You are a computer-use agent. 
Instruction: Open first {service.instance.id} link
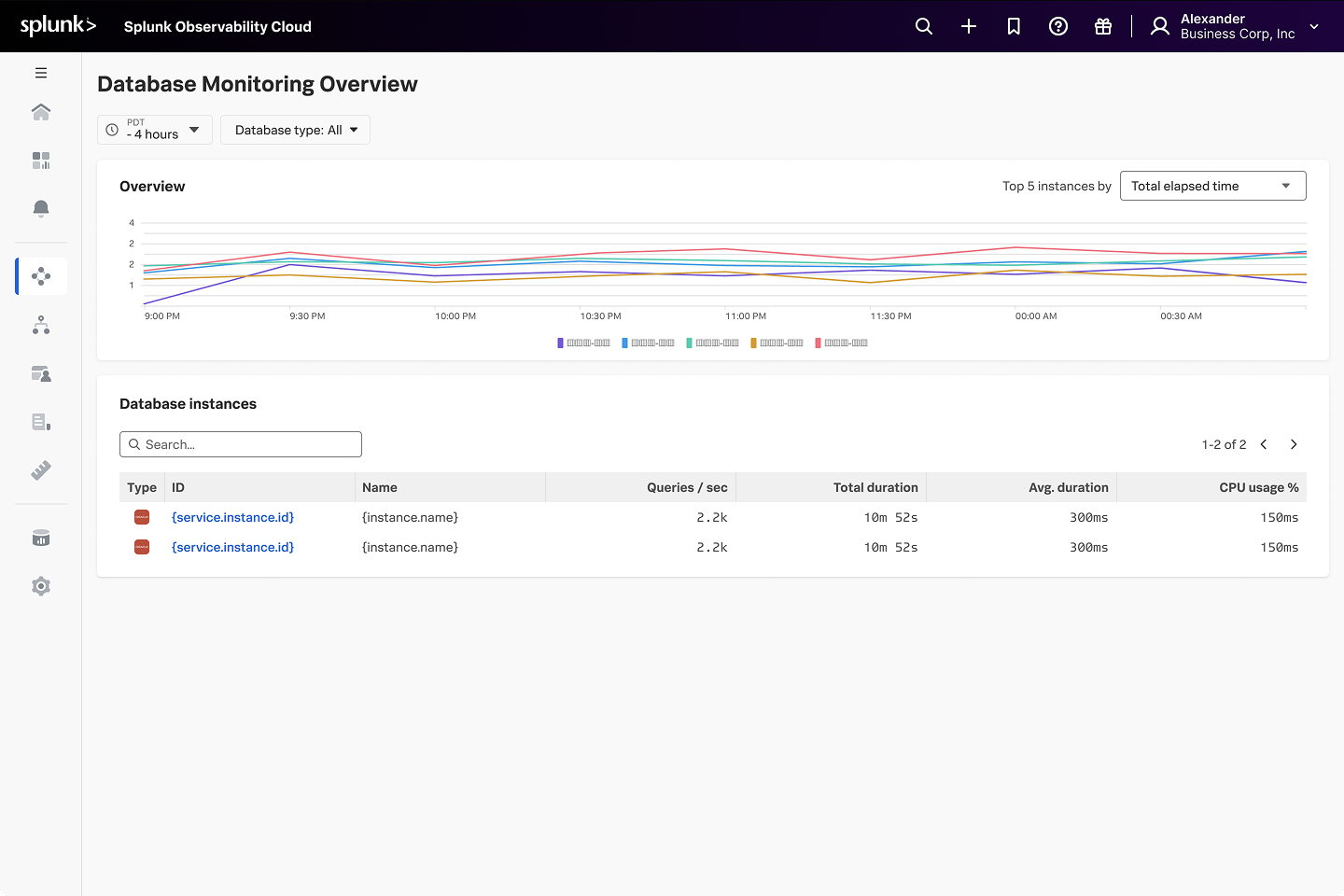[x=232, y=517]
